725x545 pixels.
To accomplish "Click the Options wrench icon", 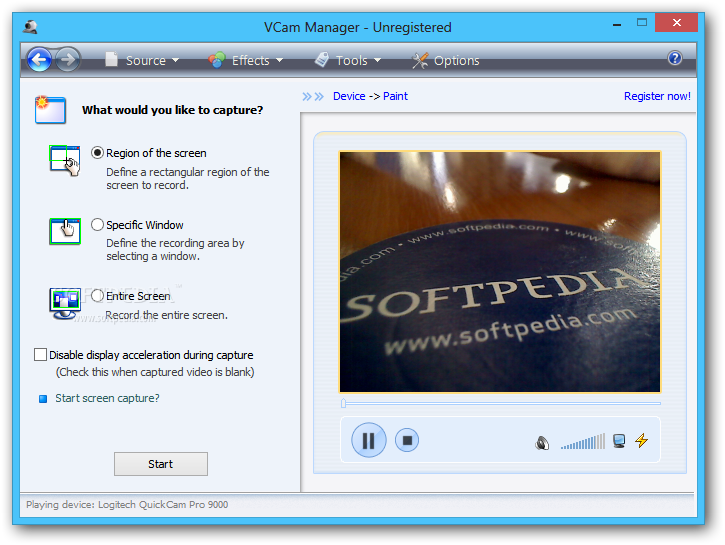I will tap(420, 60).
